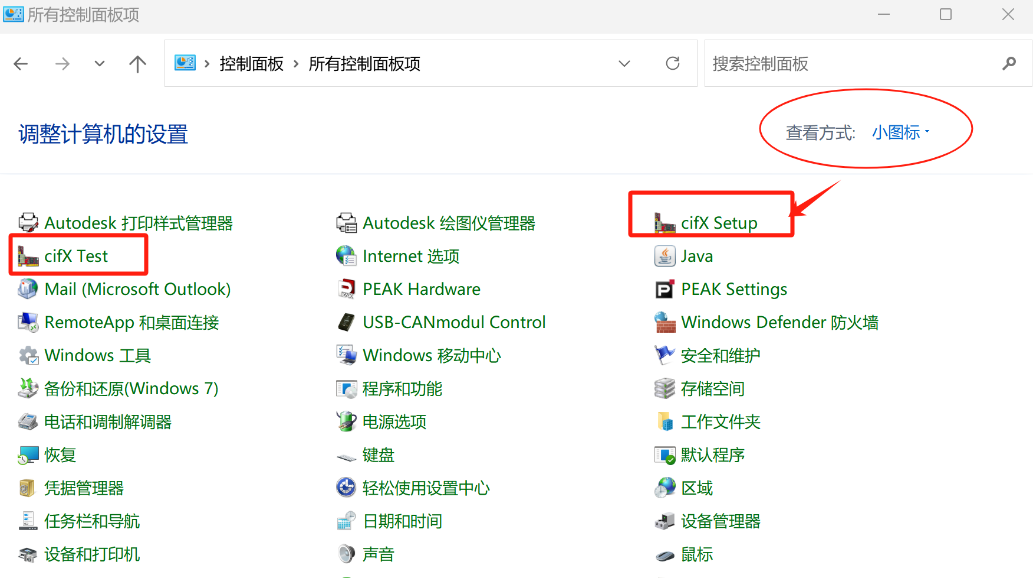Click the 轻松使用设置中心 icon
1033x578 pixels.
click(346, 488)
